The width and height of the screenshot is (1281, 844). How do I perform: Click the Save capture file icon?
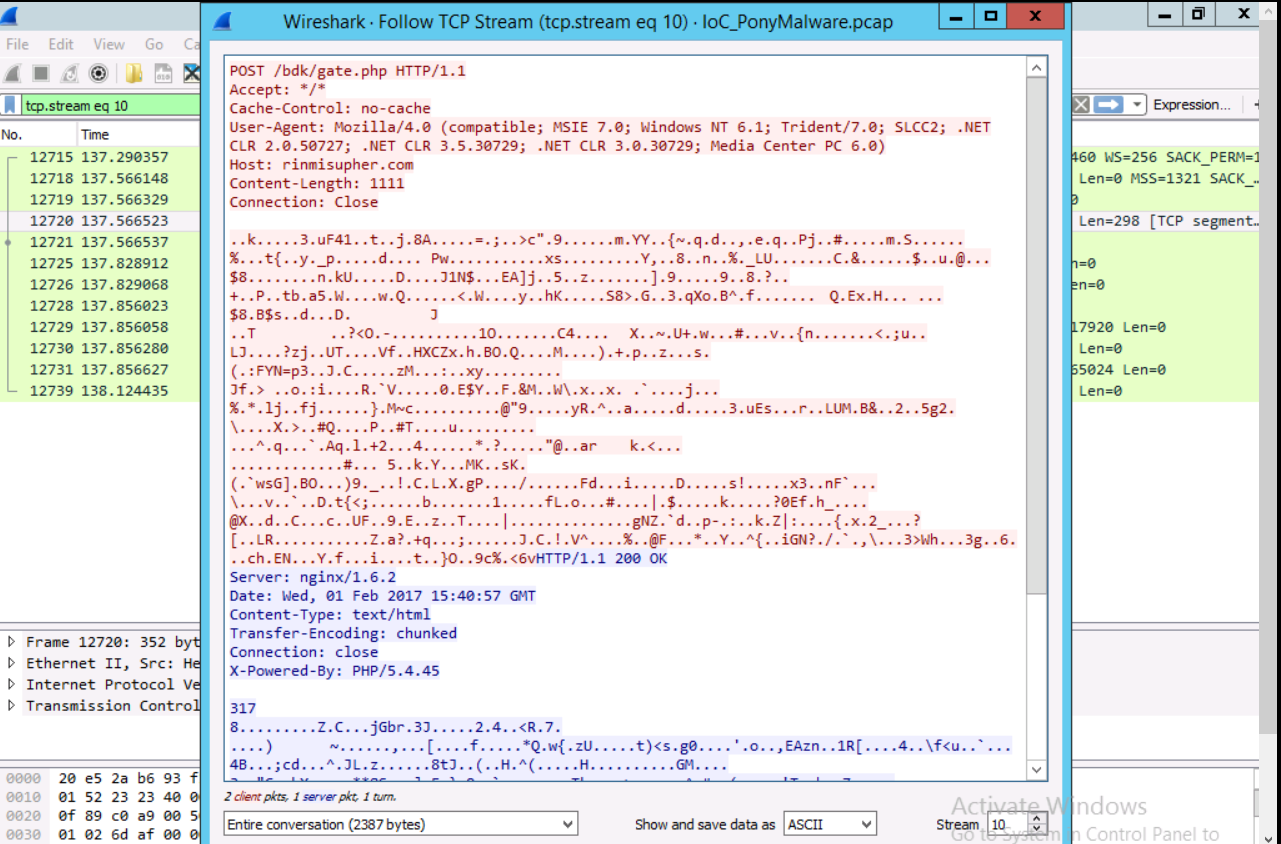163,73
